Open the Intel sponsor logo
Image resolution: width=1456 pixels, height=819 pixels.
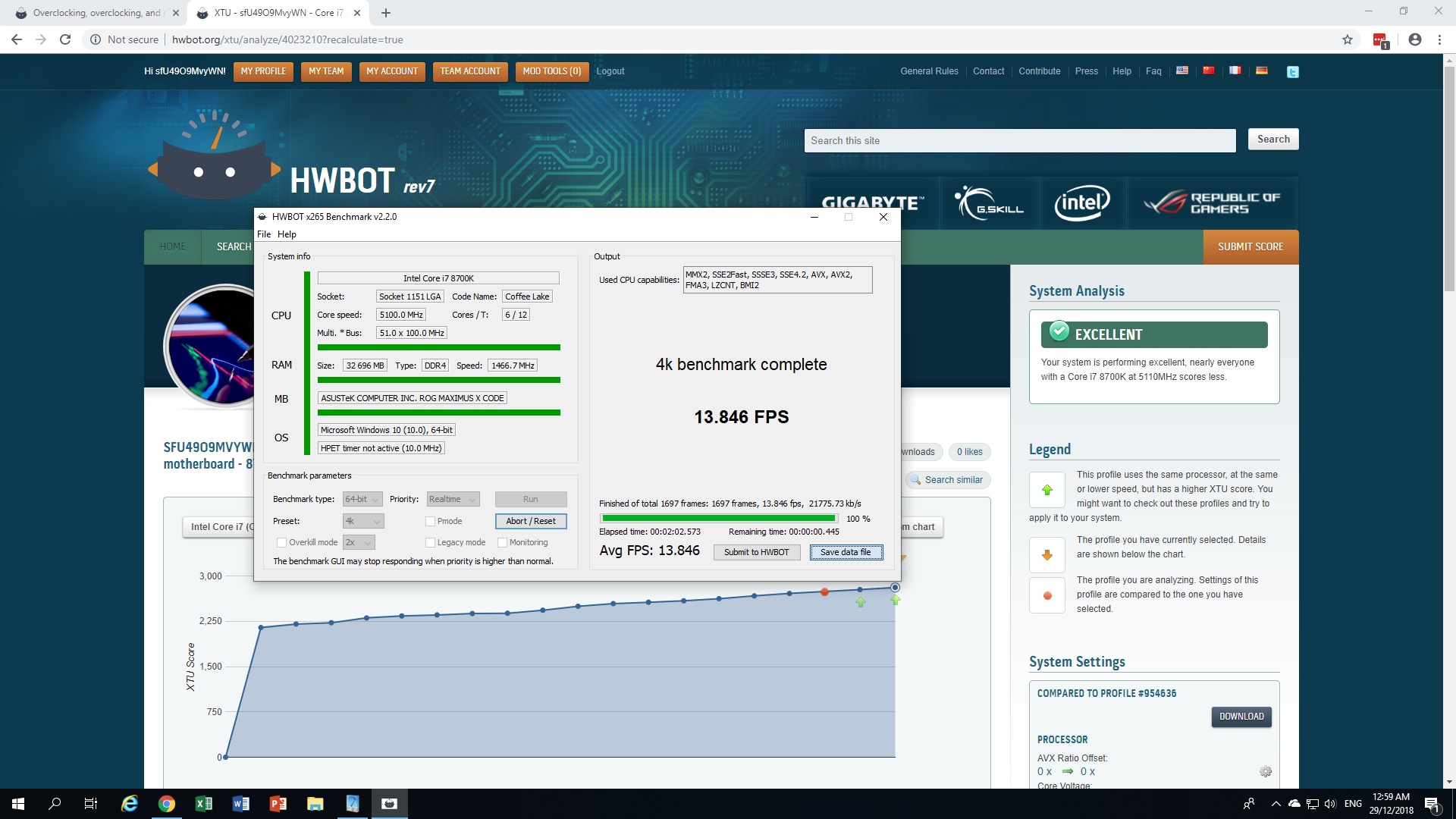coord(1082,203)
